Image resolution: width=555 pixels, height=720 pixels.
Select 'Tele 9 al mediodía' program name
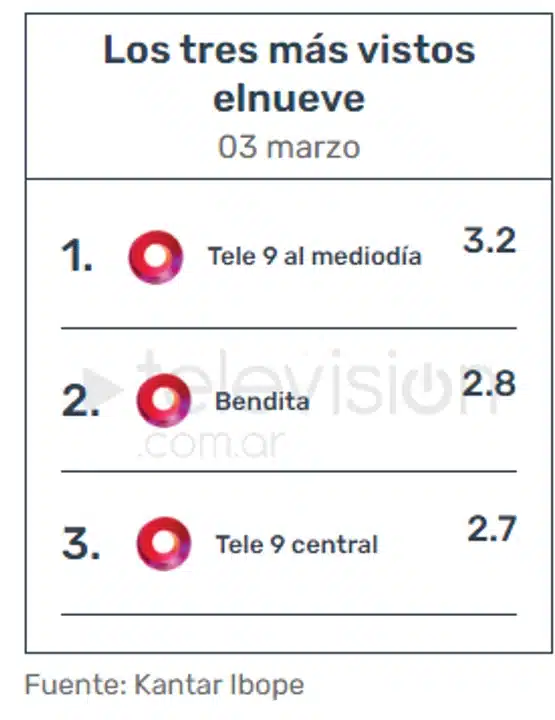click(x=315, y=256)
